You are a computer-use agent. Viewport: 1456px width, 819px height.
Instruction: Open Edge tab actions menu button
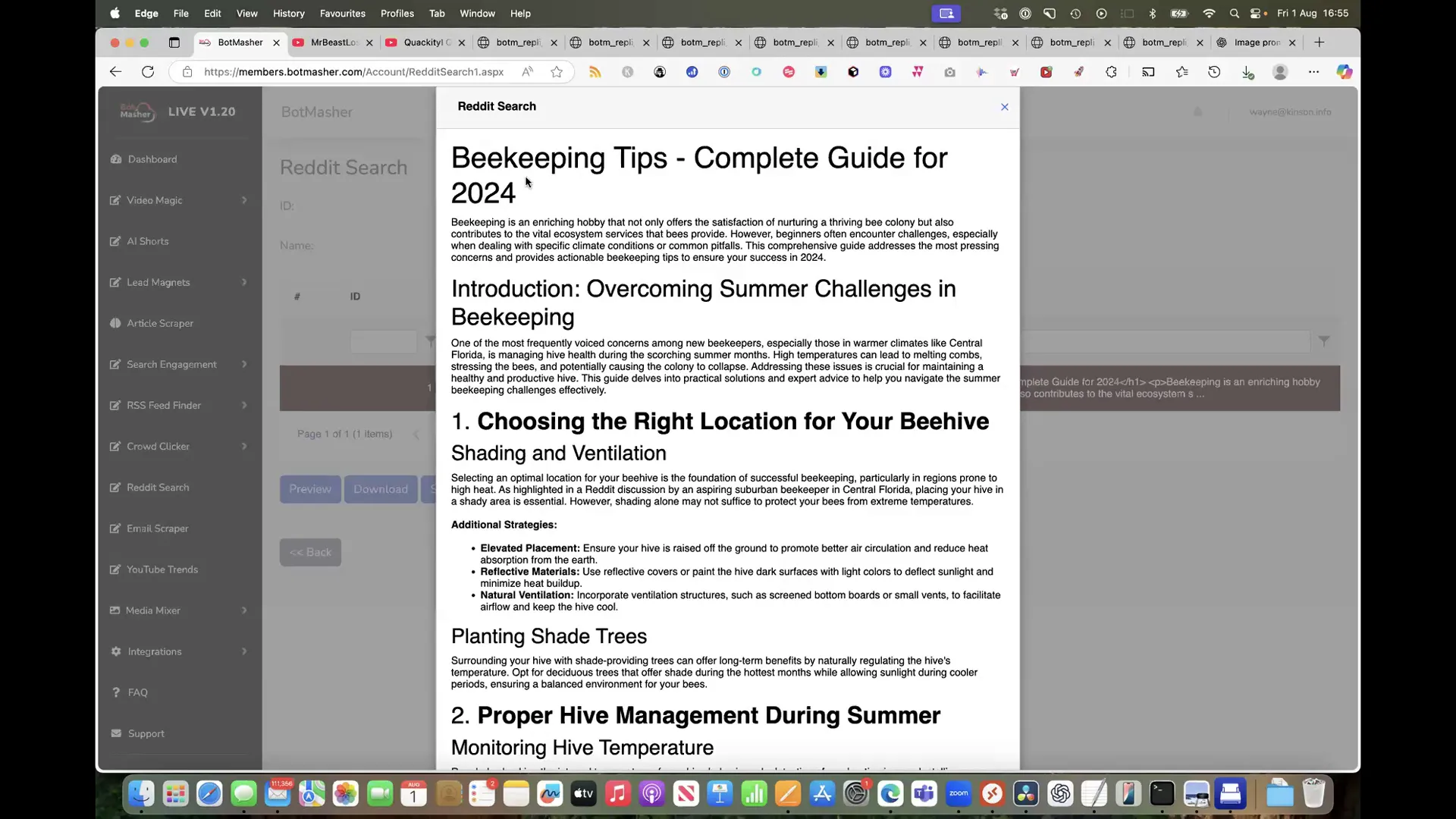click(x=174, y=42)
